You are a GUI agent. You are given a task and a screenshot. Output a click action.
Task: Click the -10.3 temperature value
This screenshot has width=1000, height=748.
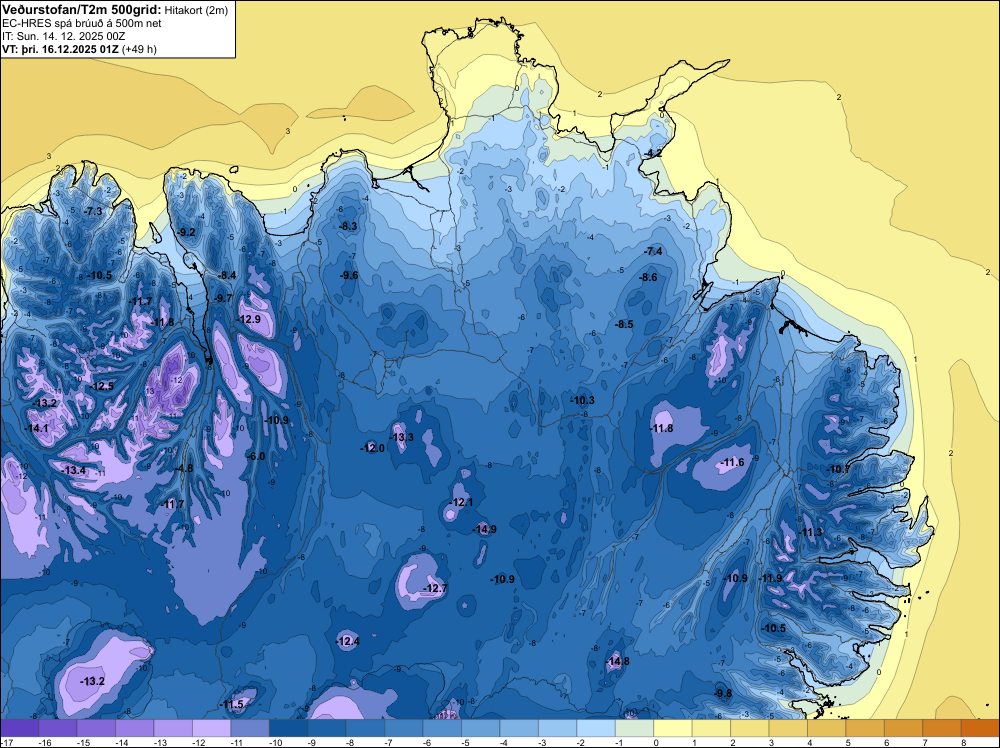(582, 400)
